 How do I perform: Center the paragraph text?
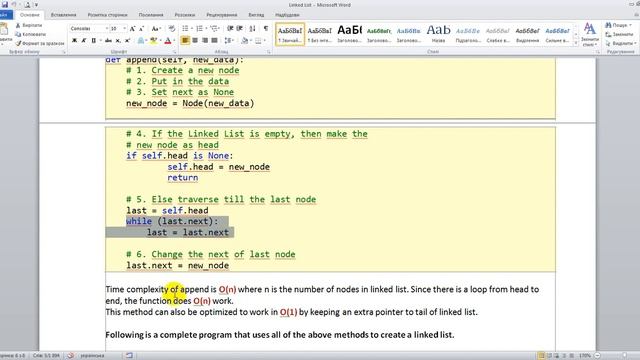[x=195, y=40]
